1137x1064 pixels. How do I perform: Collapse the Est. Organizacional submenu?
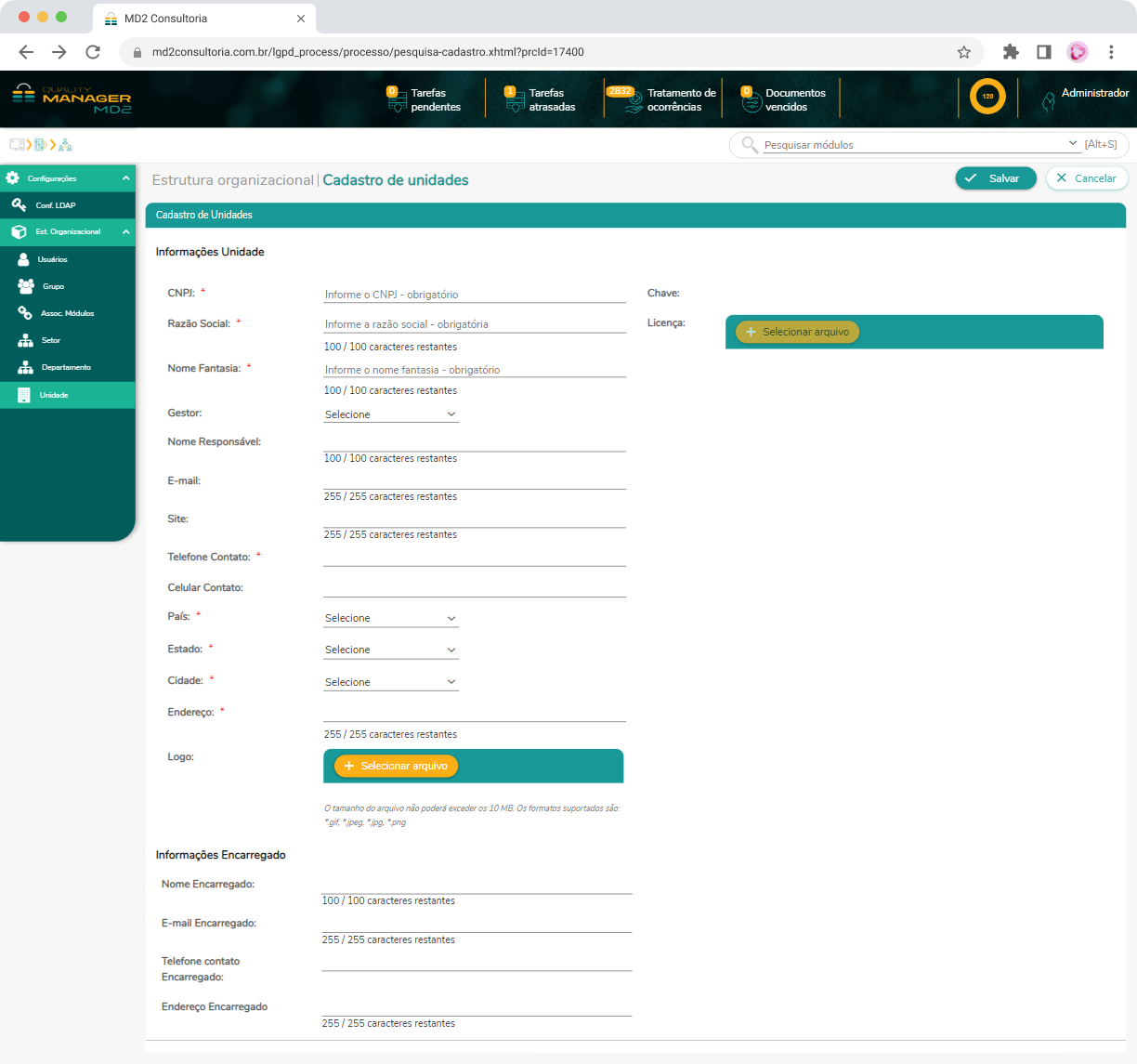(125, 231)
